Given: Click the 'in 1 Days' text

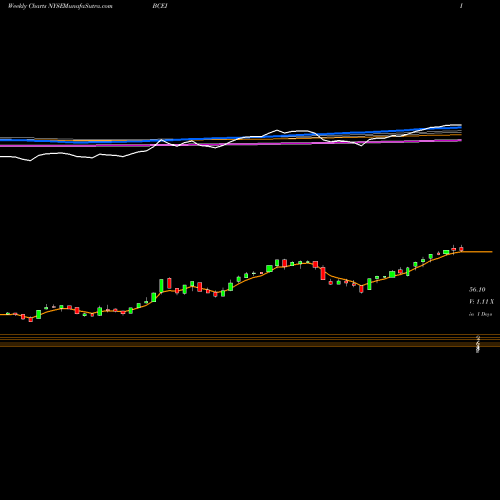Looking at the screenshot, I should (x=480, y=314).
